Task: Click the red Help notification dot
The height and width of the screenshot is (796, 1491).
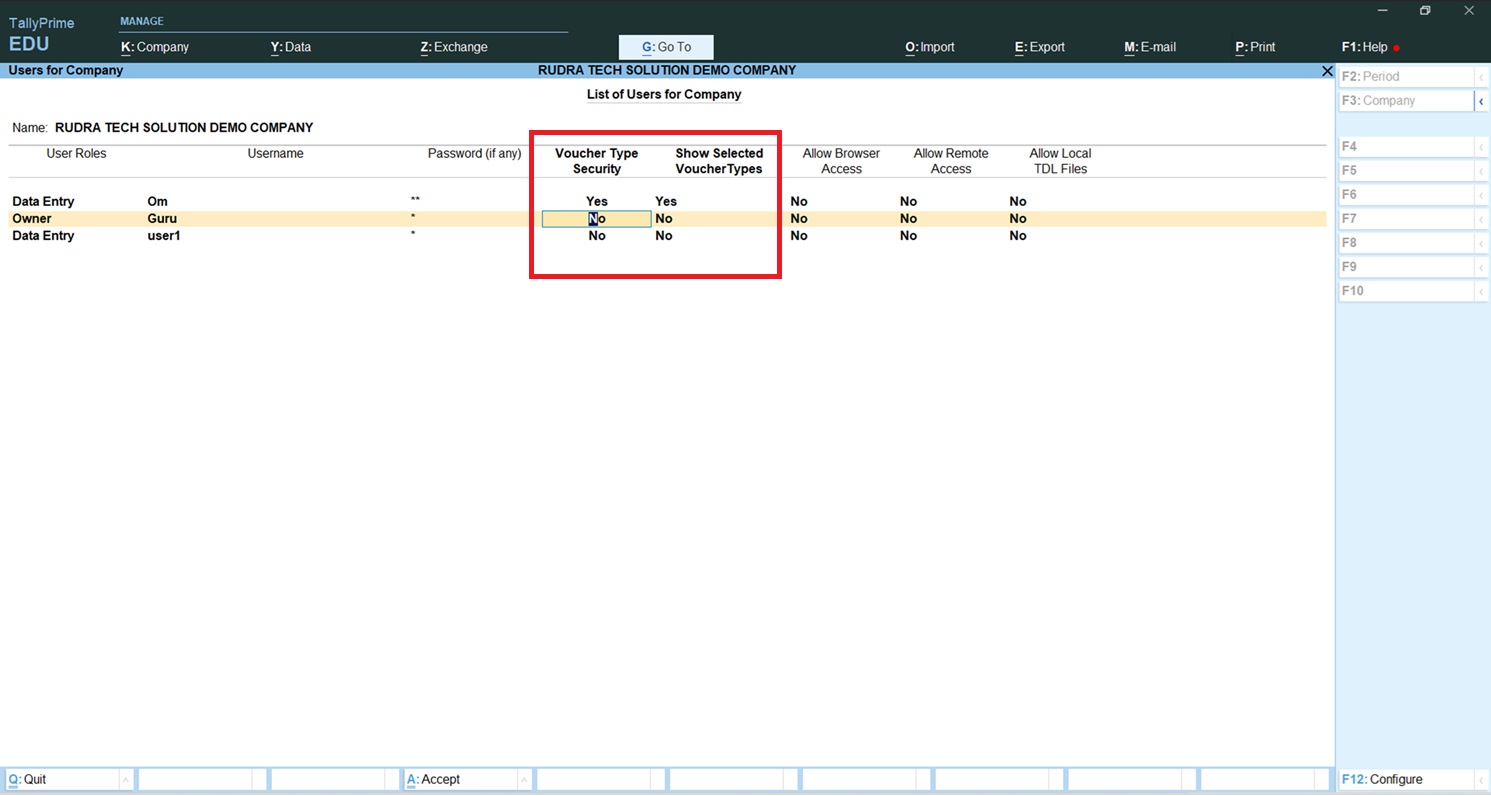Action: [x=1396, y=48]
